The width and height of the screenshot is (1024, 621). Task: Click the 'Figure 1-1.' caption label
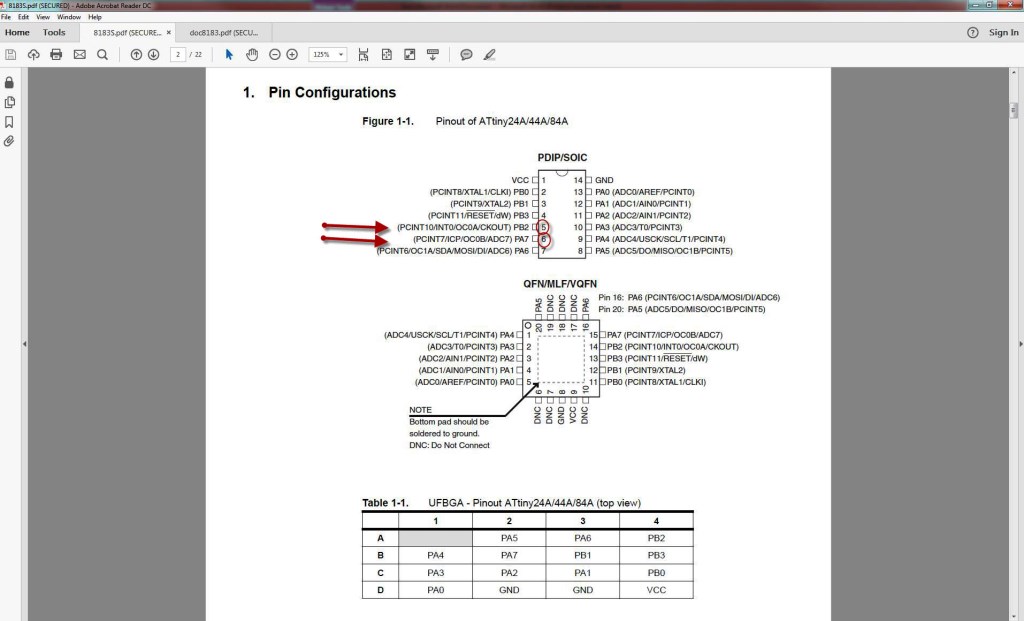pyautogui.click(x=388, y=121)
